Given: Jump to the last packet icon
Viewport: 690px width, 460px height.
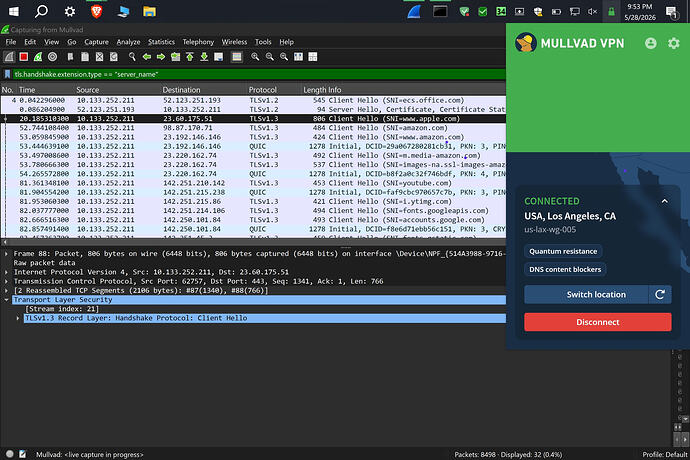Looking at the screenshot, I should click(204, 57).
